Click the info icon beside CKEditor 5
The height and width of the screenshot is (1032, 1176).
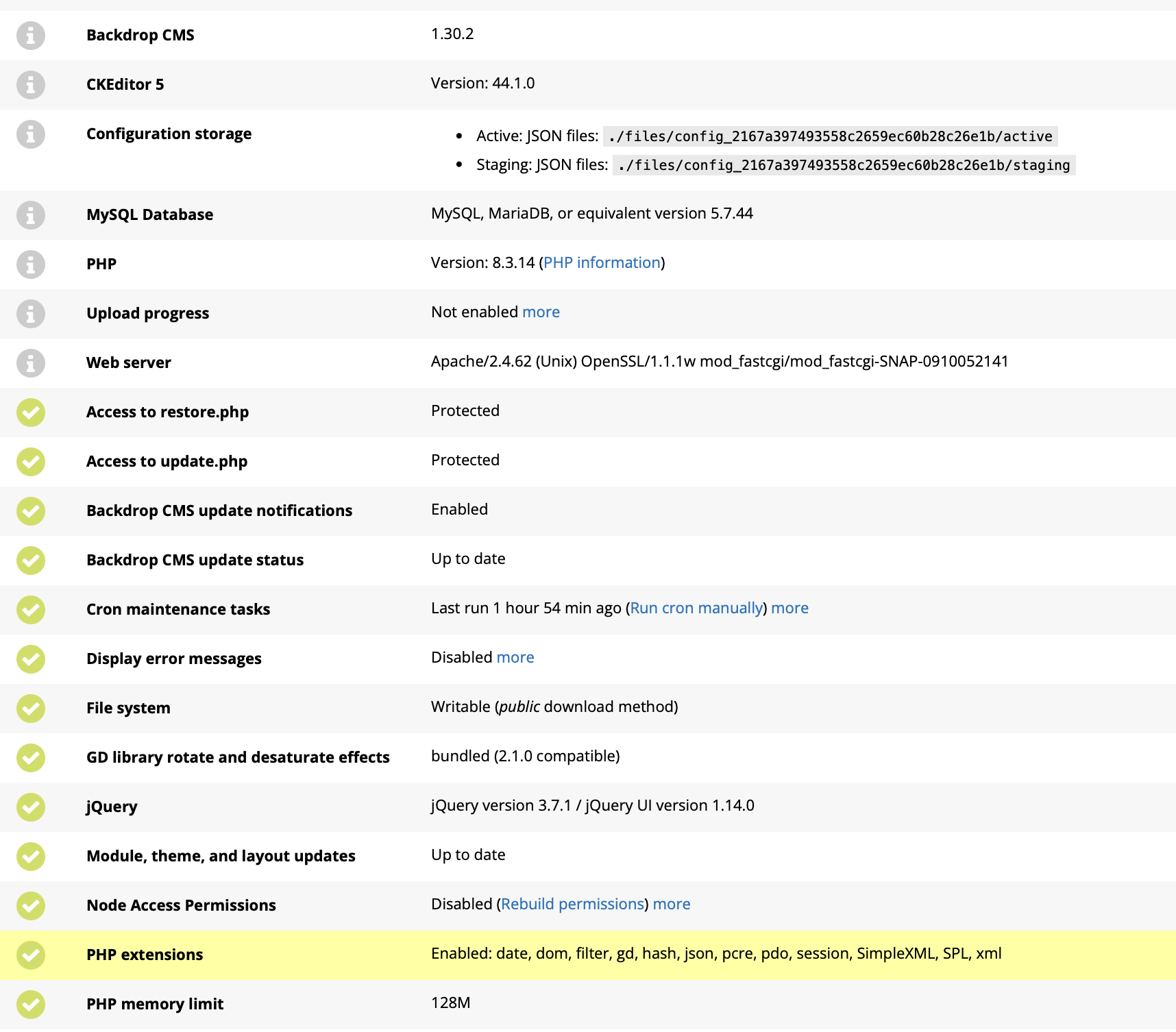coord(31,85)
